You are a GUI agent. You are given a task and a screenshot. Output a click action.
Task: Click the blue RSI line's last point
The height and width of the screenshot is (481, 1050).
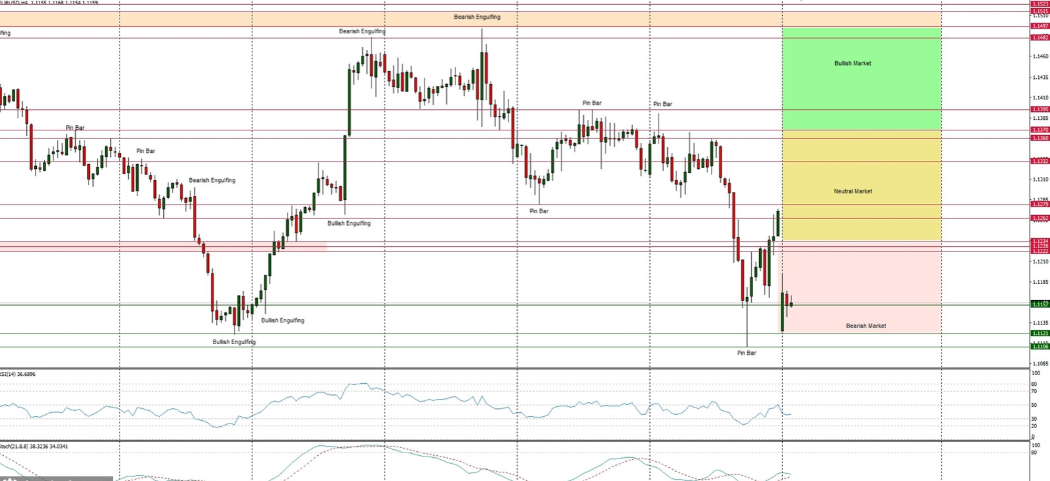tap(790, 414)
